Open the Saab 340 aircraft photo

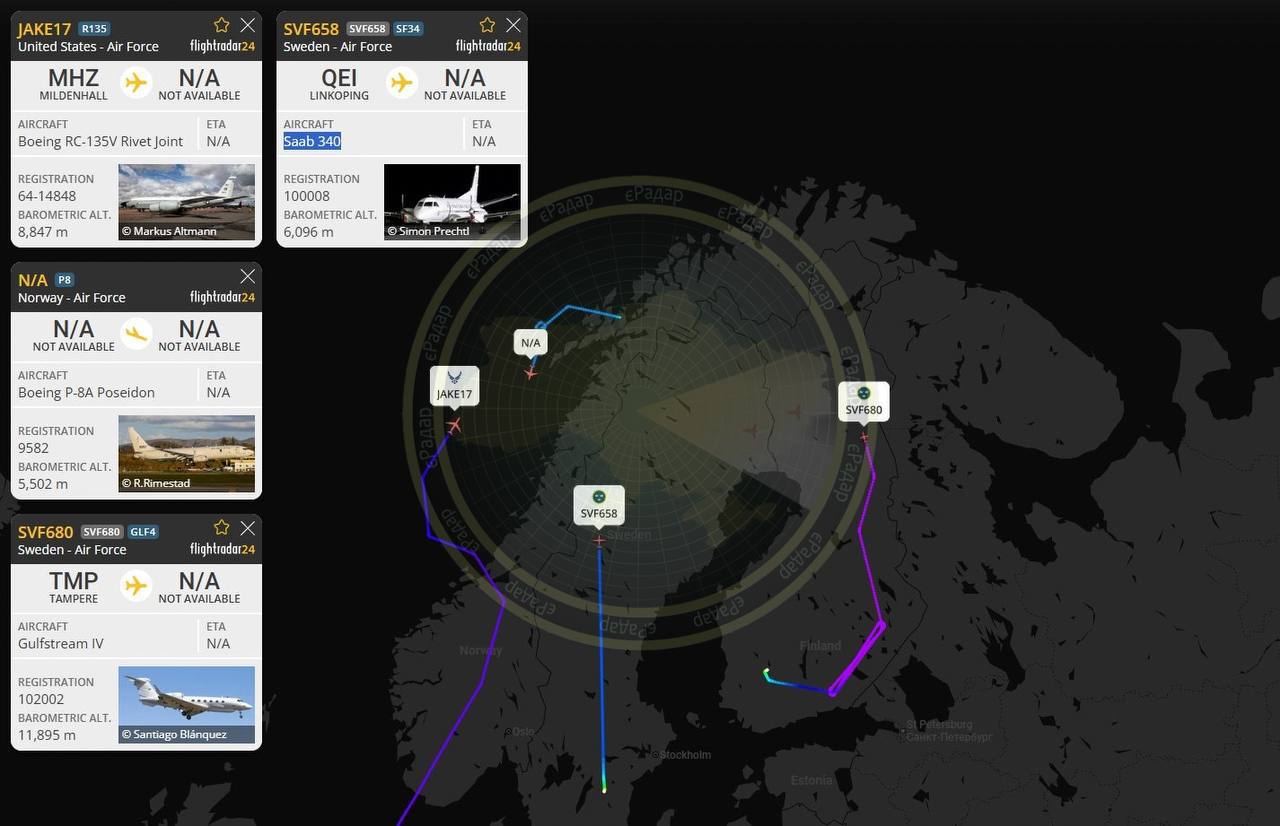point(452,202)
